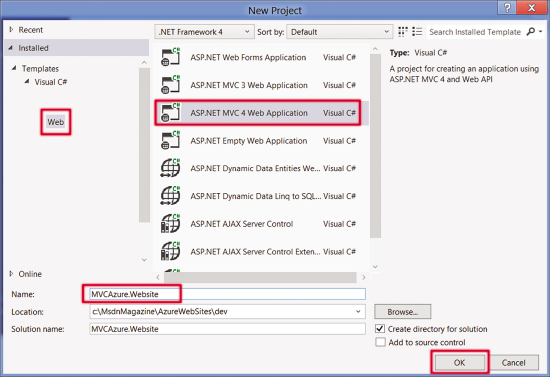Viewport: 550px width, 377px height.
Task: Click the AJAX Server Control Extender icon
Action: (170, 251)
